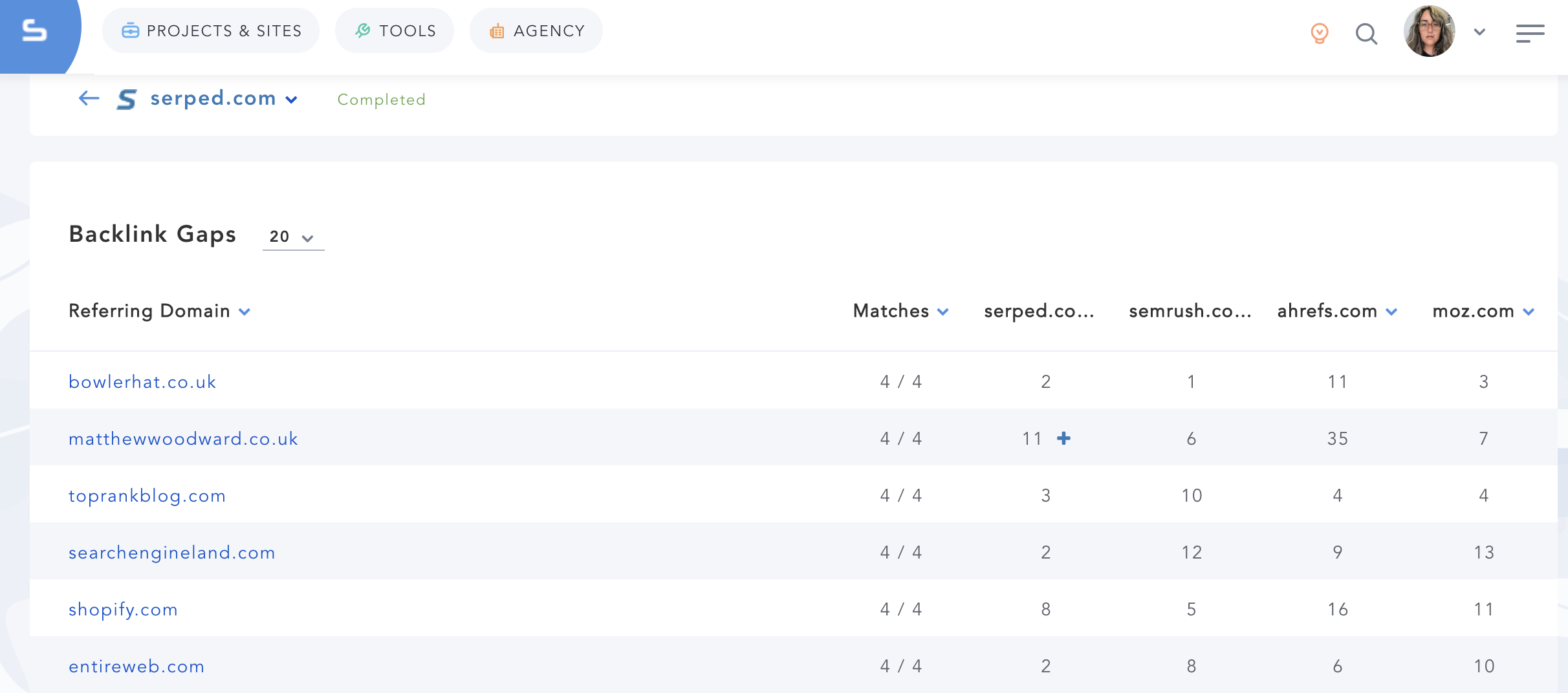Click the briefcase icon in Projects & Sites
Image resolution: width=1568 pixels, height=693 pixels.
pyautogui.click(x=130, y=30)
